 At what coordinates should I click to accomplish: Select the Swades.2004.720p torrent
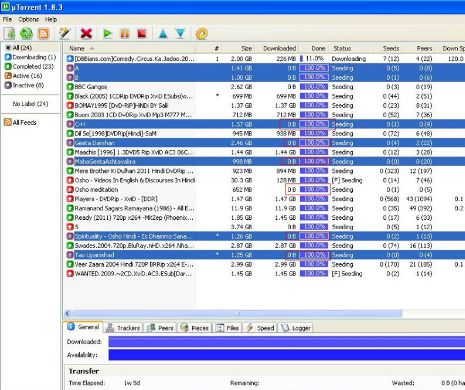(264, 245)
